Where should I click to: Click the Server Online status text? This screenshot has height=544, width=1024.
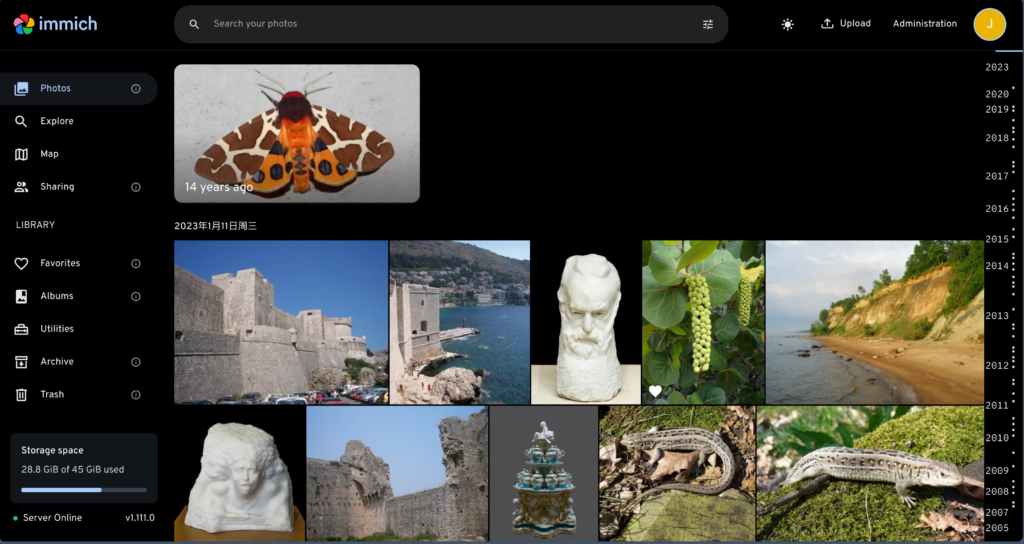pos(52,518)
